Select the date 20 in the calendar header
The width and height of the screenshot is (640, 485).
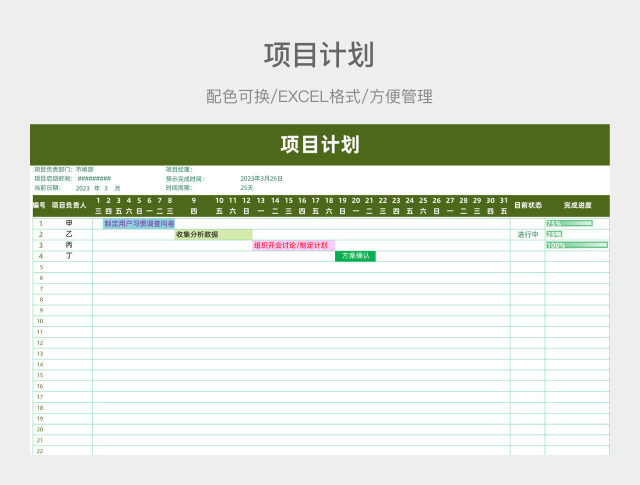[x=356, y=200]
